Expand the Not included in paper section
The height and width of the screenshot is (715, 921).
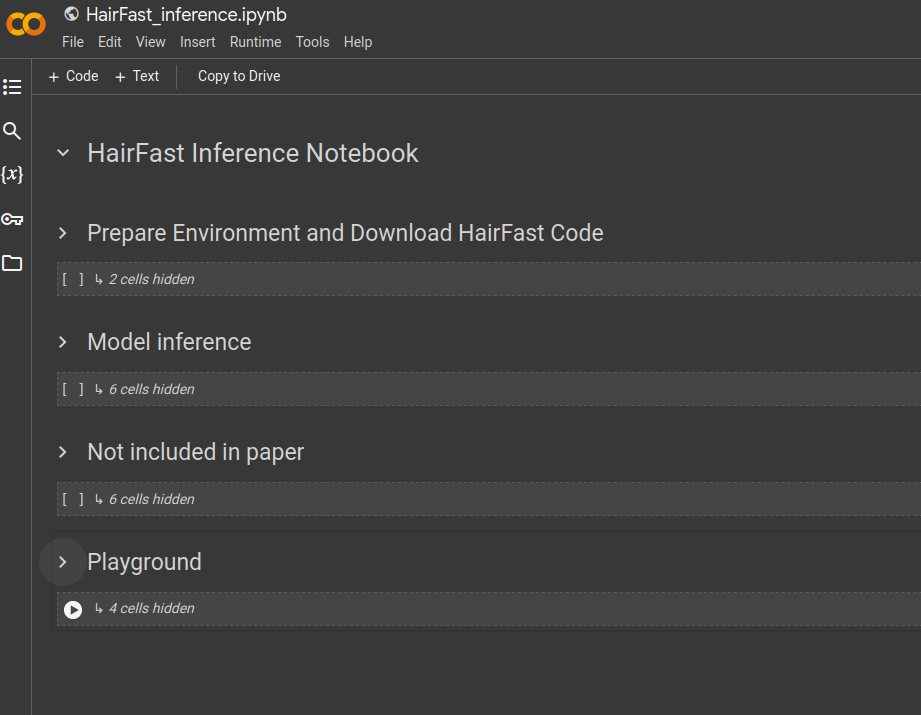63,452
